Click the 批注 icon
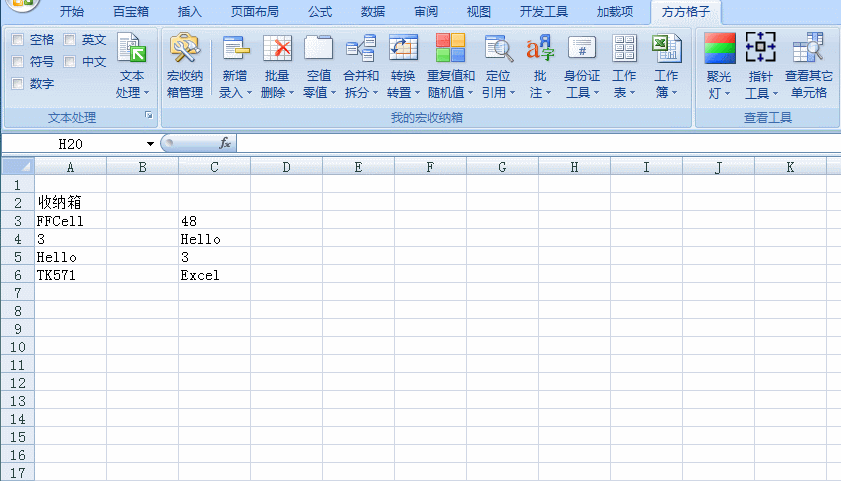Screen dimensions: 841x481 (540, 49)
